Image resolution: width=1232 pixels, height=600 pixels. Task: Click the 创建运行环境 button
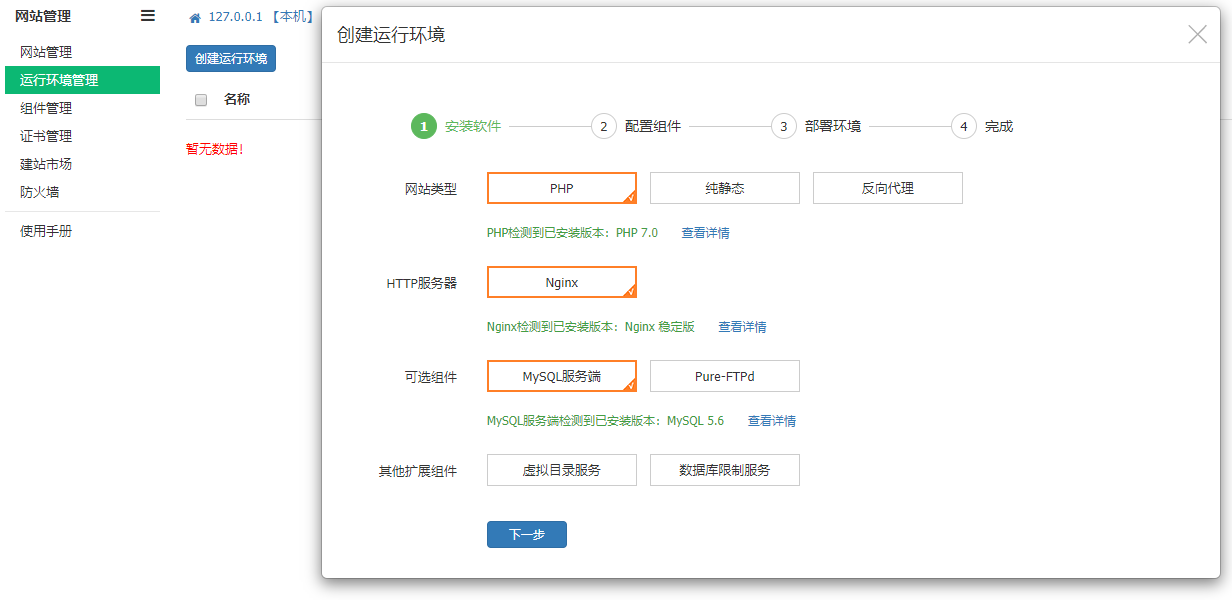tap(231, 58)
